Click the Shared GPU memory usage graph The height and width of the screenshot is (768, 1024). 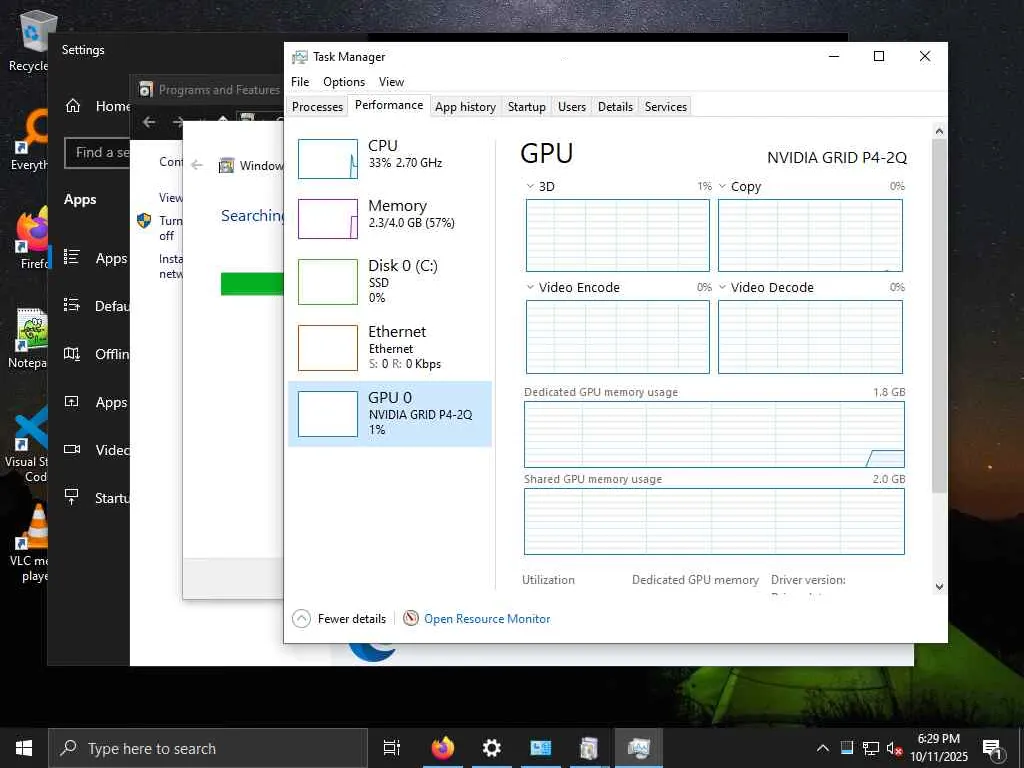(x=714, y=521)
